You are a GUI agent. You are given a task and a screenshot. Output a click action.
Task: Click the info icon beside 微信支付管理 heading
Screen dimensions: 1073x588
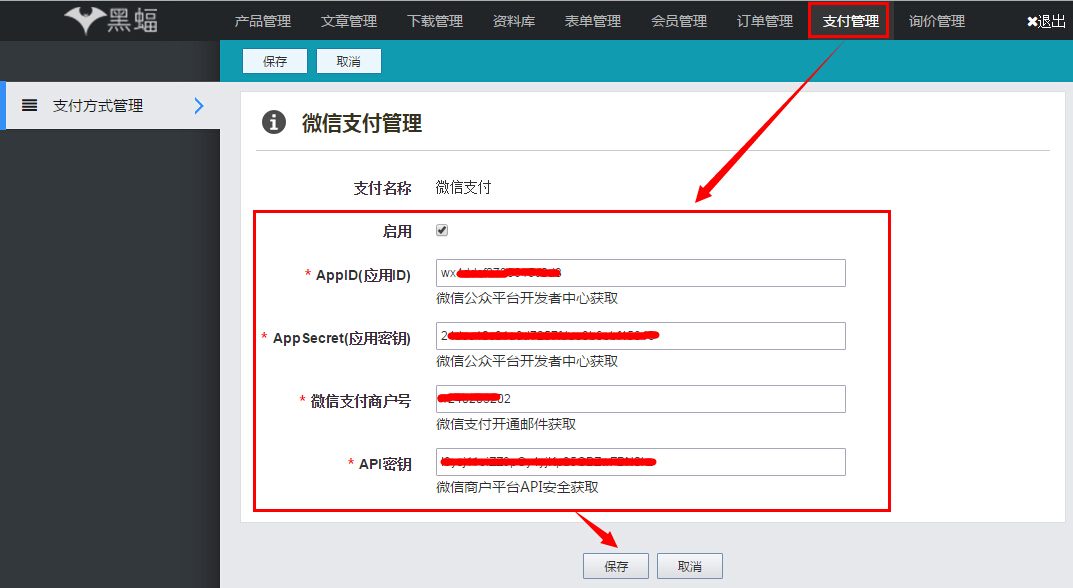coord(273,122)
